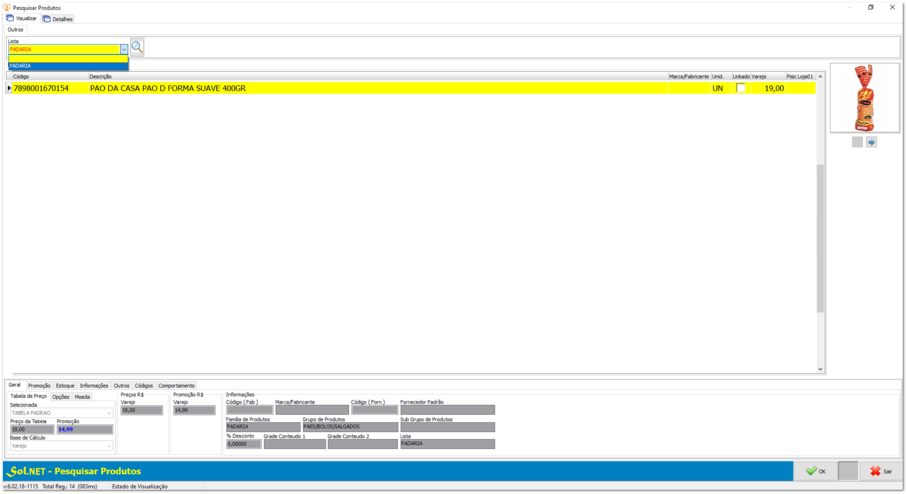Open the Lista dropdown arrow
Screen dimensions: 907x494
(124, 49)
